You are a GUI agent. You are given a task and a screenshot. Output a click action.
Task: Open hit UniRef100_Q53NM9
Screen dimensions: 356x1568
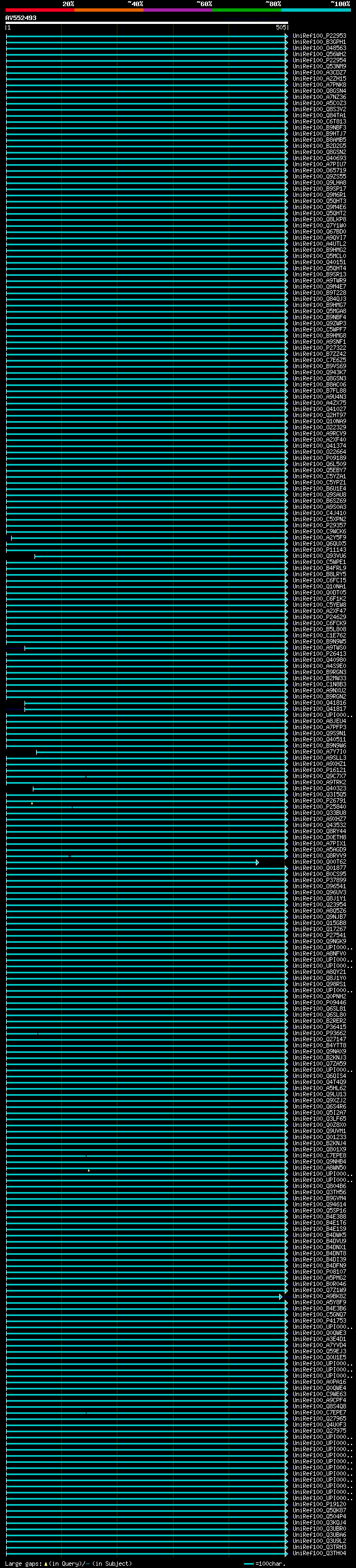tap(319, 66)
